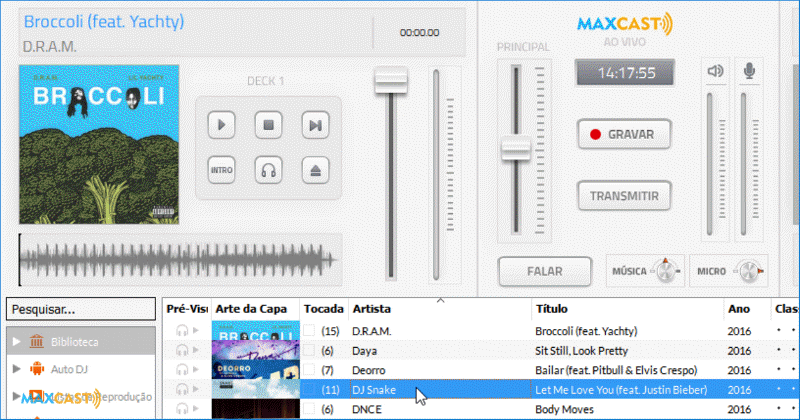Click the 14:17:55 clock display

(x=625, y=73)
